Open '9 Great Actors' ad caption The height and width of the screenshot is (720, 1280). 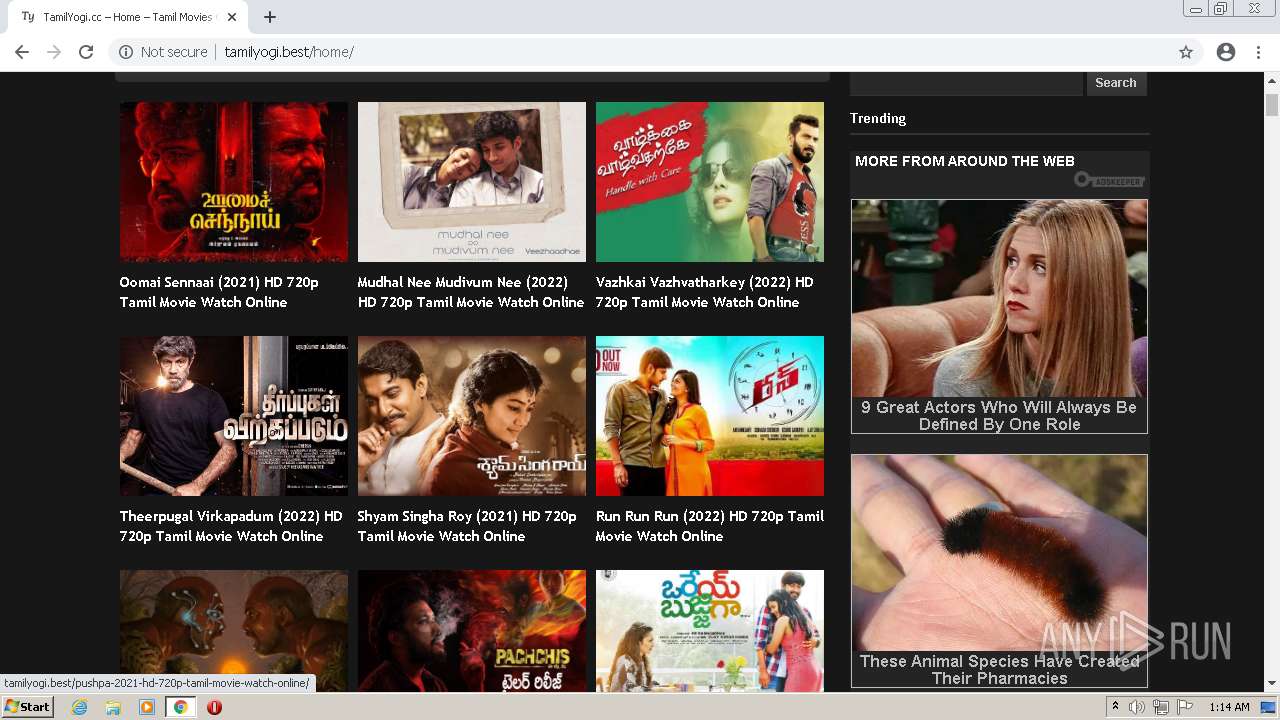[999, 416]
